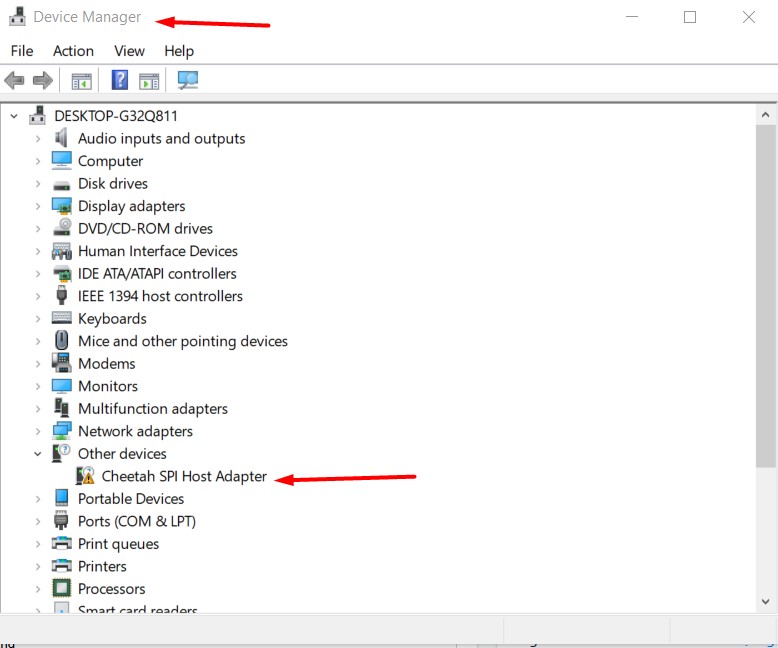The height and width of the screenshot is (648, 778).
Task: Click the scrollbar down arrow
Action: (765, 601)
